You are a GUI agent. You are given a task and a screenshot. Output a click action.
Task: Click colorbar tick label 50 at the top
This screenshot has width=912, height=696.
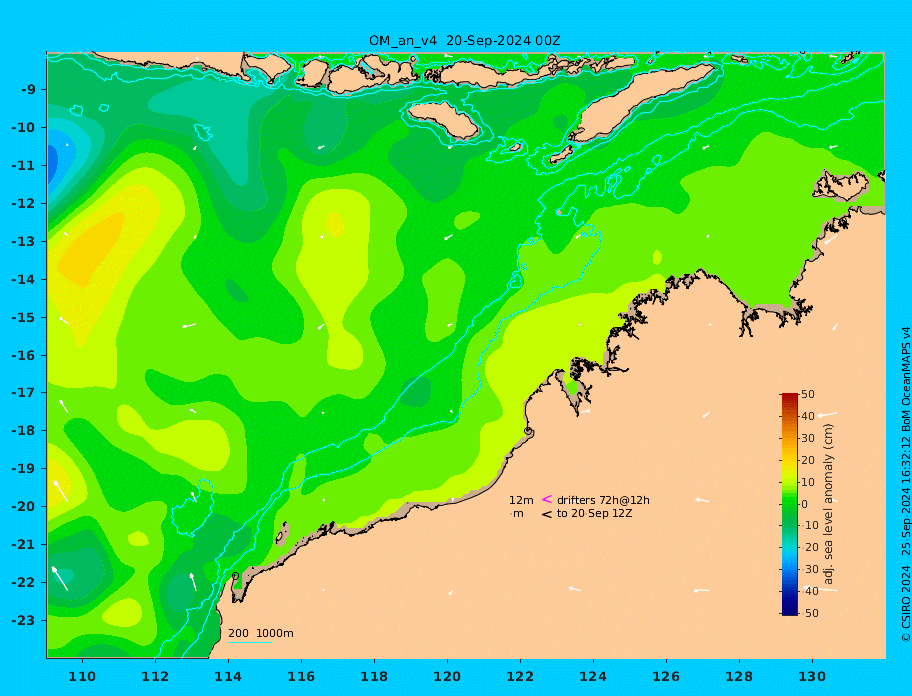pos(808,394)
